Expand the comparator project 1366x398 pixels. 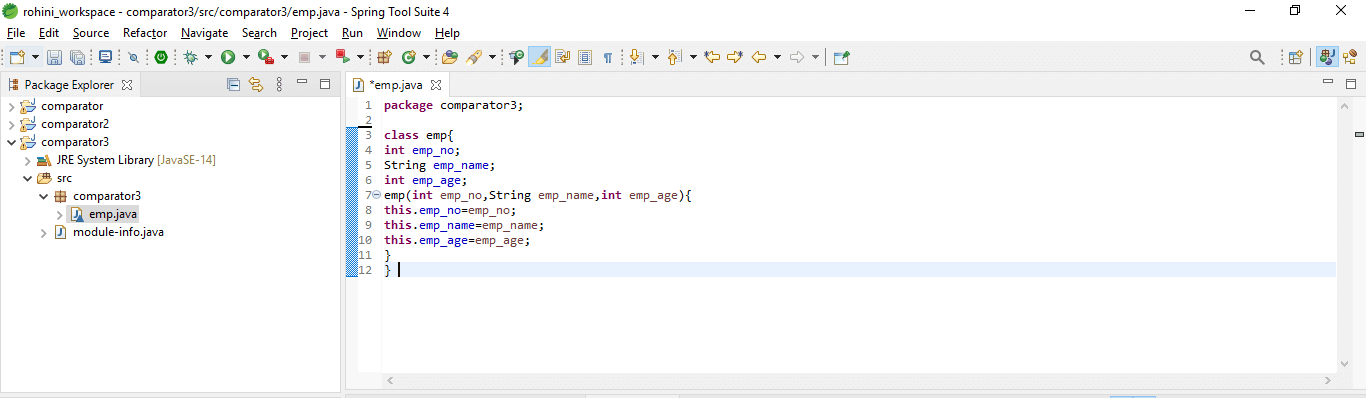tap(12, 106)
